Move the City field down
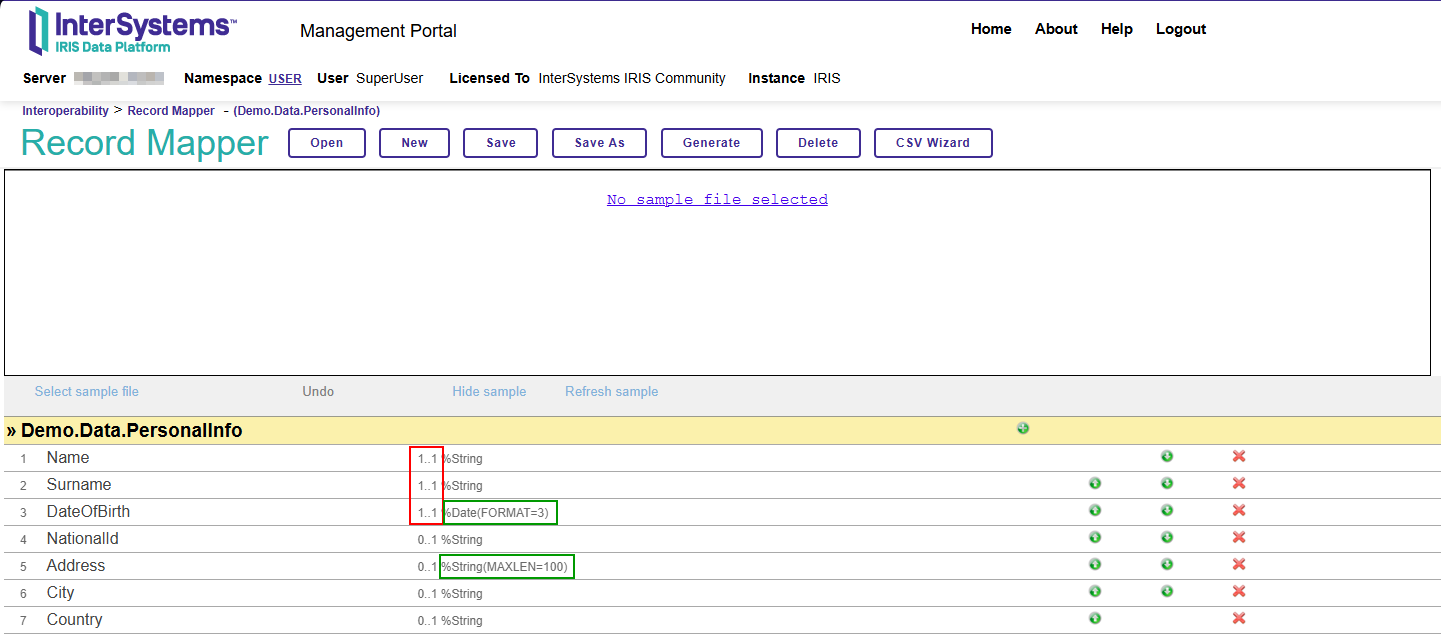The image size is (1441, 644). point(1166,592)
